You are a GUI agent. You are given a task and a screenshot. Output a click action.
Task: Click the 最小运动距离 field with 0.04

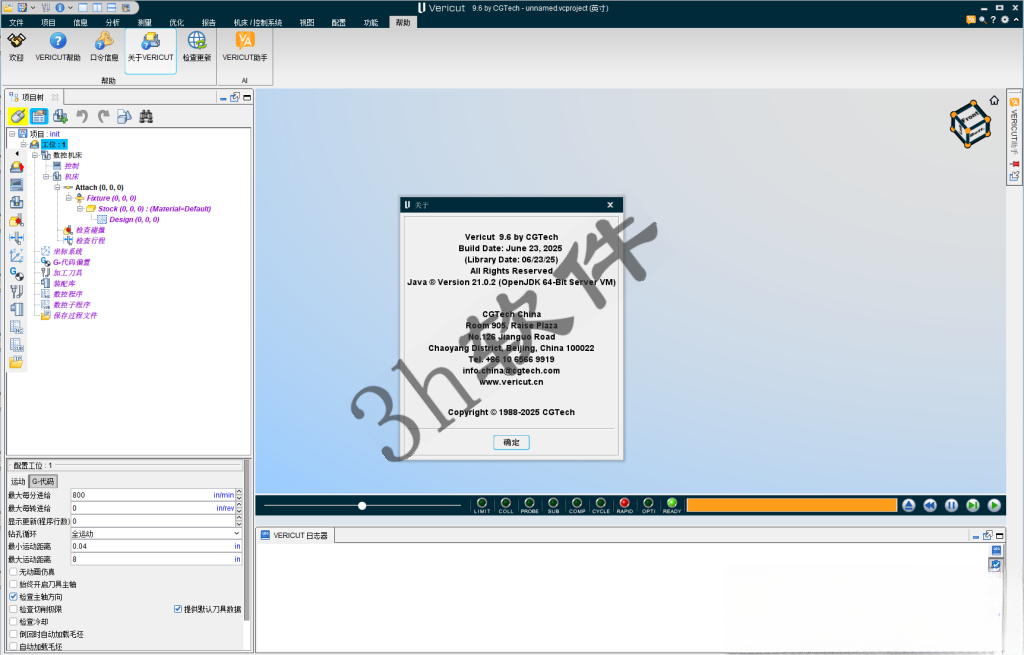tap(156, 546)
